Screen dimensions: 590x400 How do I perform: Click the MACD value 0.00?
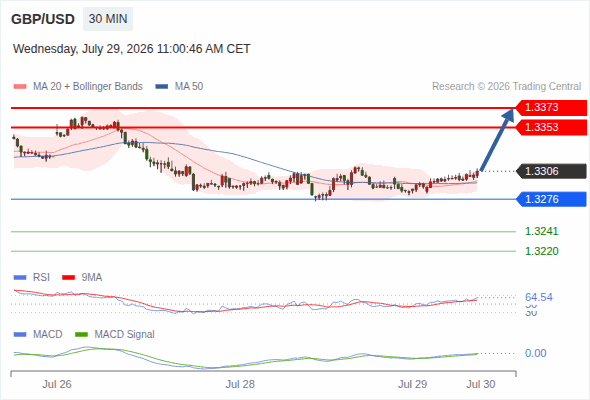coord(535,353)
